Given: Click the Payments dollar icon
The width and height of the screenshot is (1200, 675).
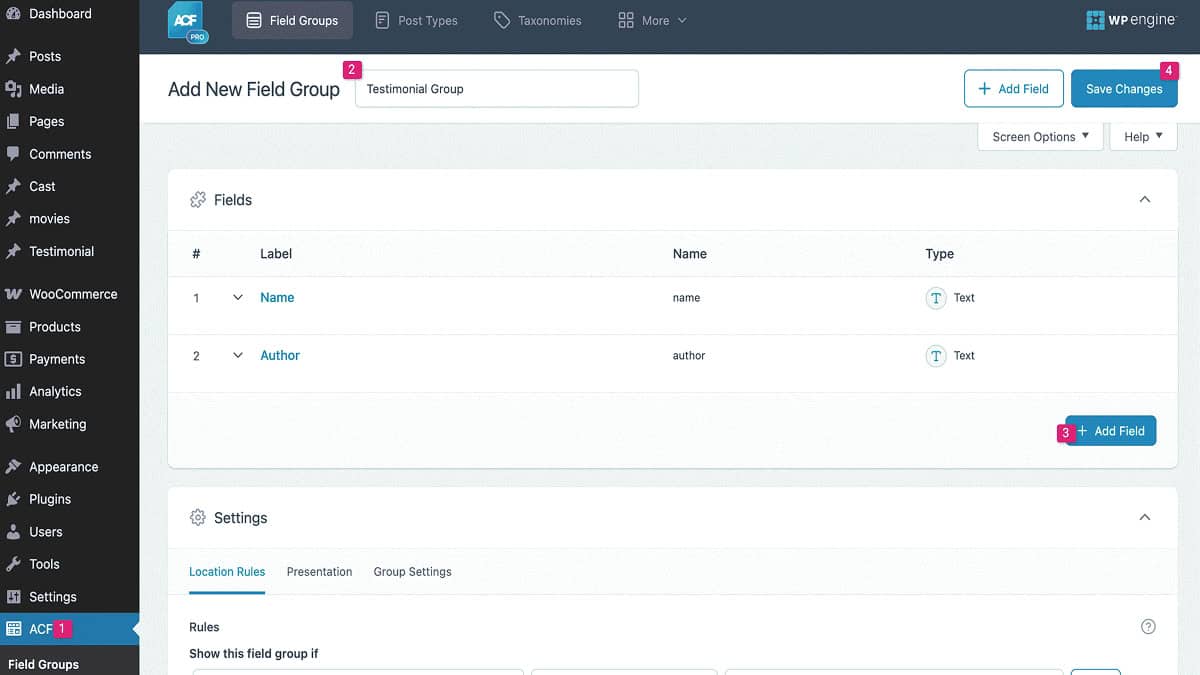Looking at the screenshot, I should (13, 359).
